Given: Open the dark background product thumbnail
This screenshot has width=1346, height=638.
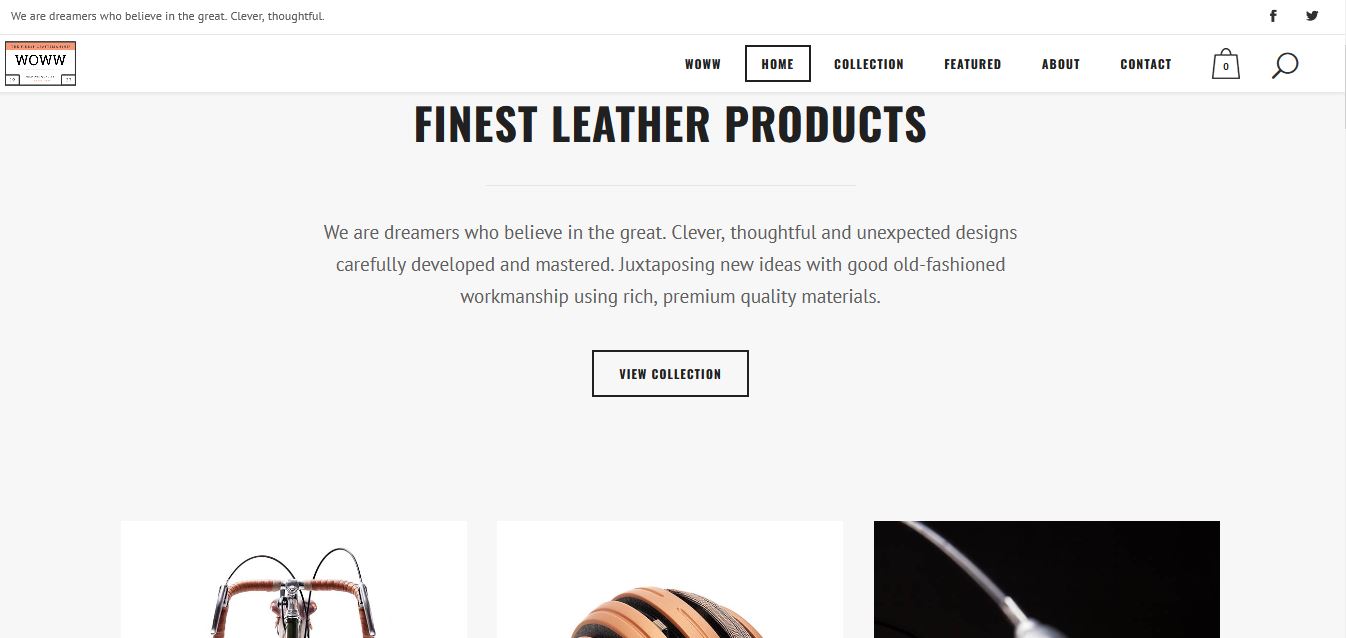Looking at the screenshot, I should (1047, 579).
